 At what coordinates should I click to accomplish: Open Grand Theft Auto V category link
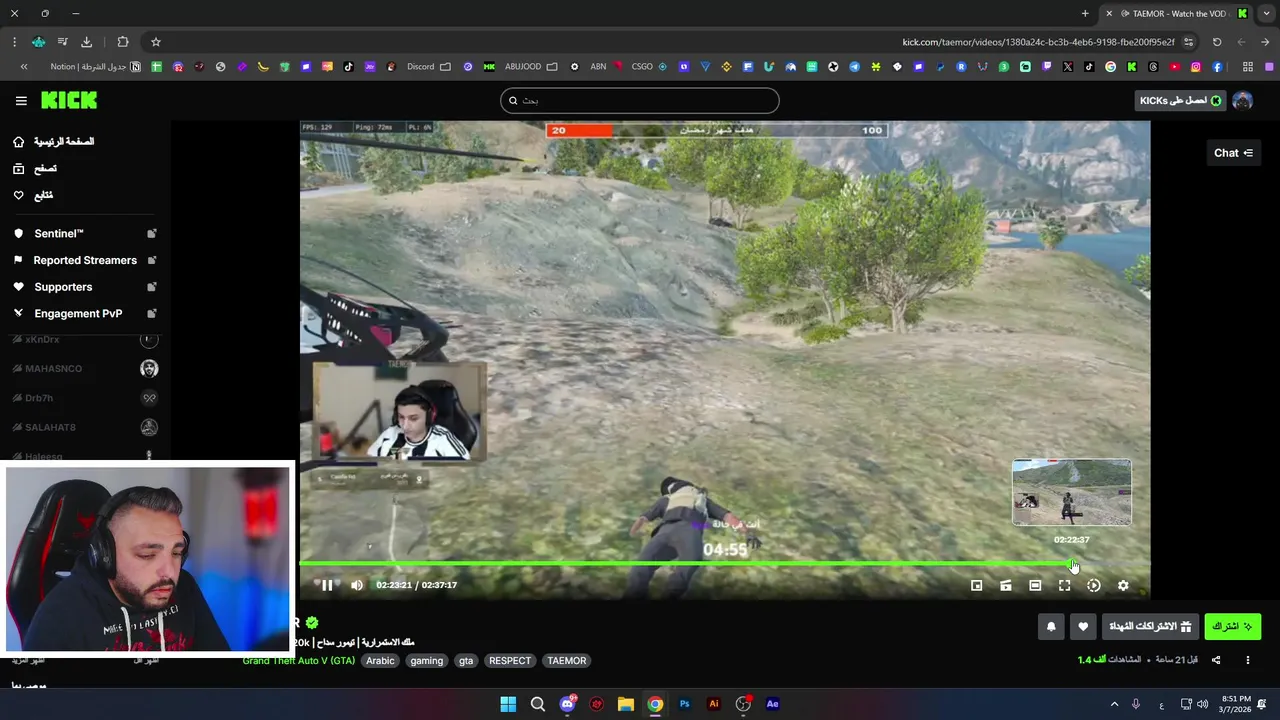299,660
